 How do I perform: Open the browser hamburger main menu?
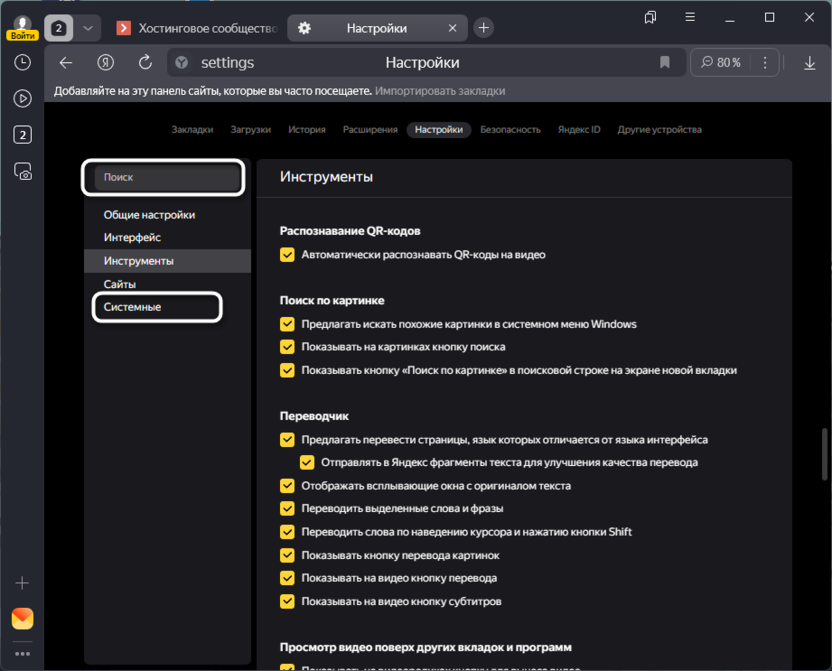690,17
